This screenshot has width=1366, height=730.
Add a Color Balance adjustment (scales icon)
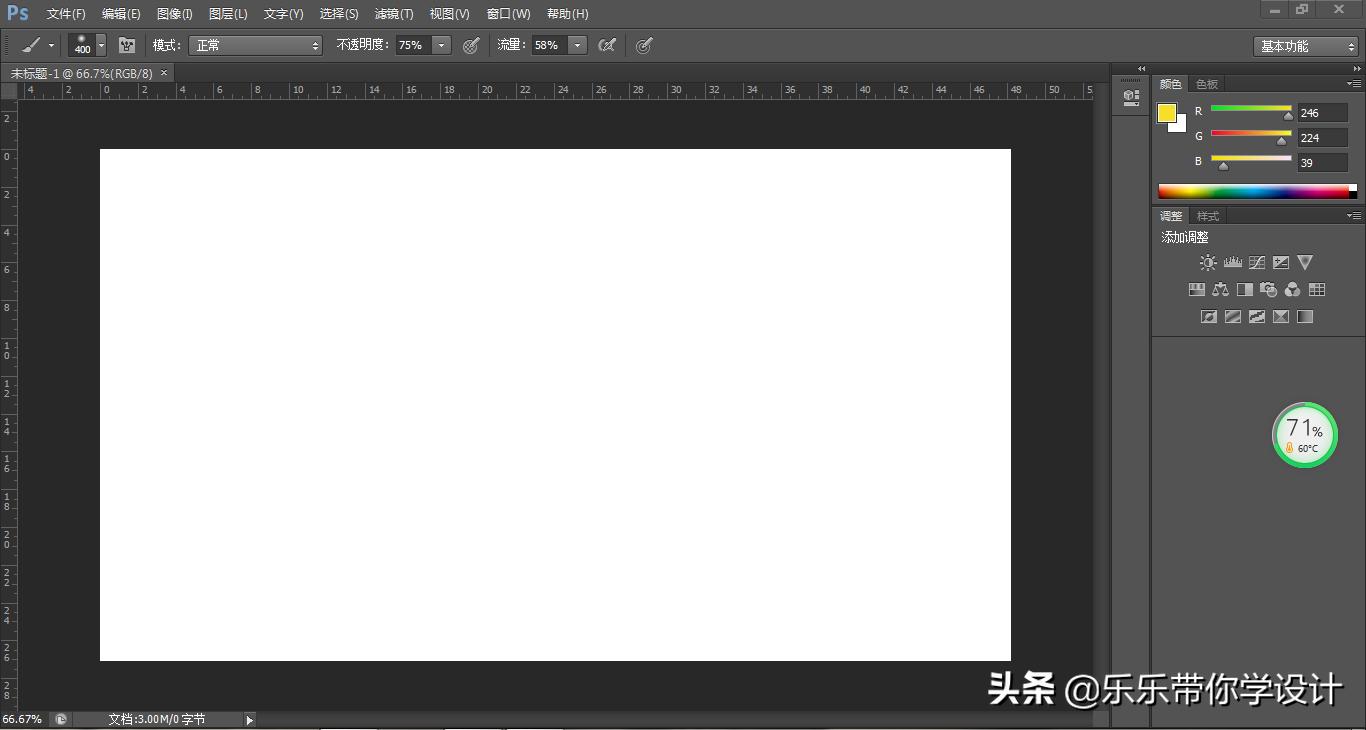[1220, 290]
